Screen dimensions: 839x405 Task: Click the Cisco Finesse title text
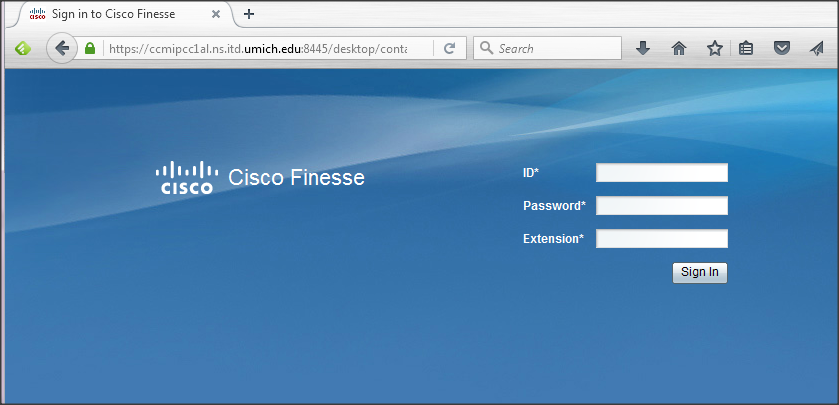296,178
